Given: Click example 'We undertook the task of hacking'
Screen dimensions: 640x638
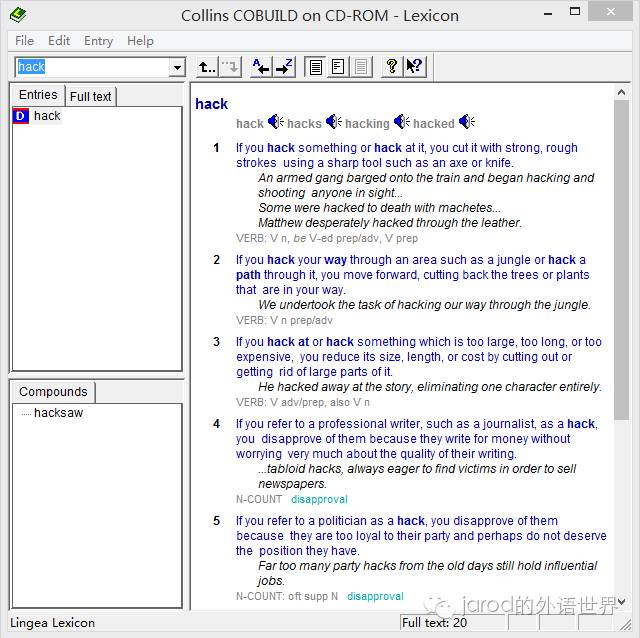Looking at the screenshot, I should pyautogui.click(x=424, y=305).
